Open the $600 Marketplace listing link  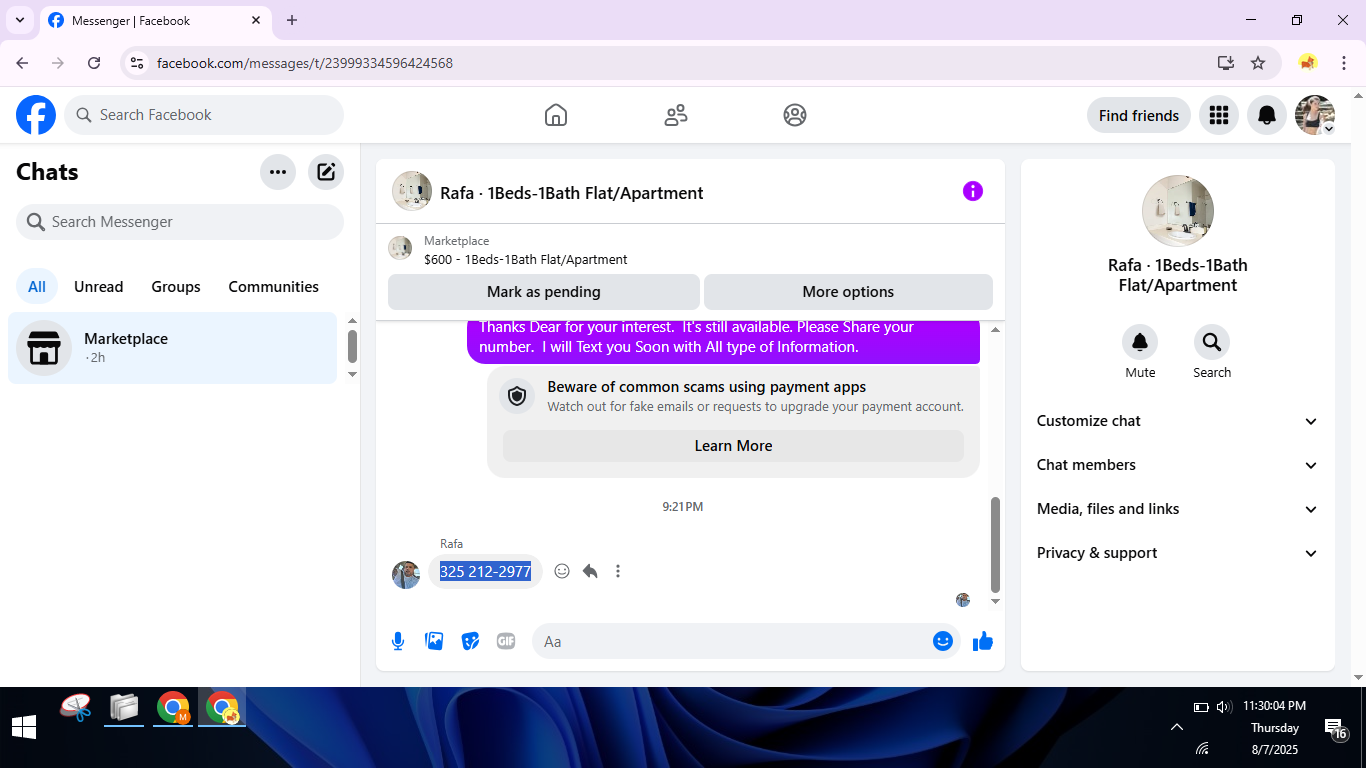(525, 260)
